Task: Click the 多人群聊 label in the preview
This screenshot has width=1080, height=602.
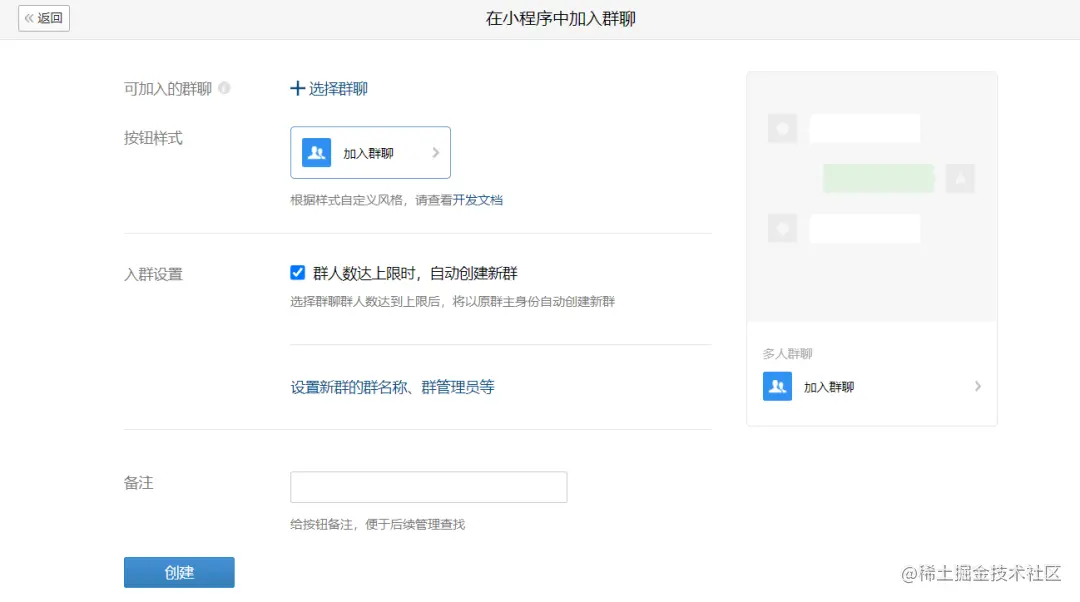Action: click(787, 353)
